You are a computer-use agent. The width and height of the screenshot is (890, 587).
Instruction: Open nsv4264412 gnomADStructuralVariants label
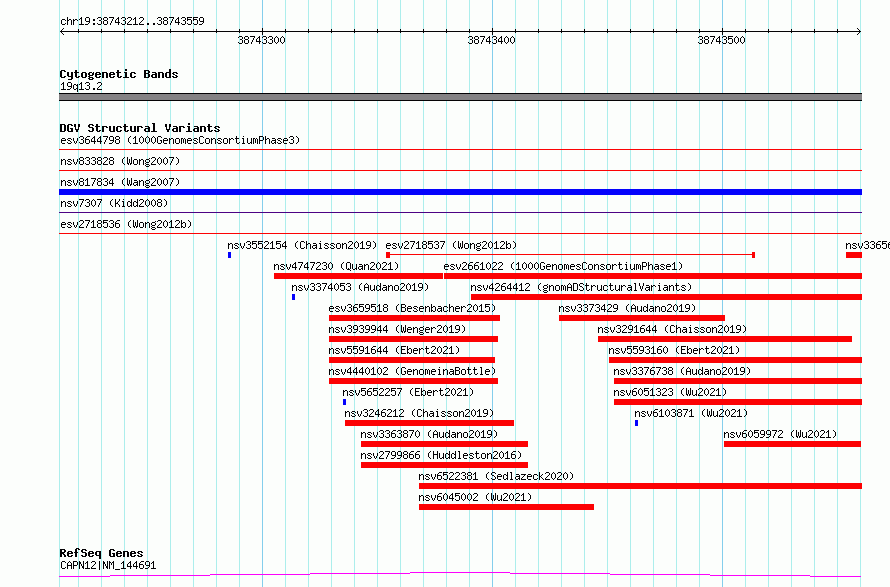(581, 287)
